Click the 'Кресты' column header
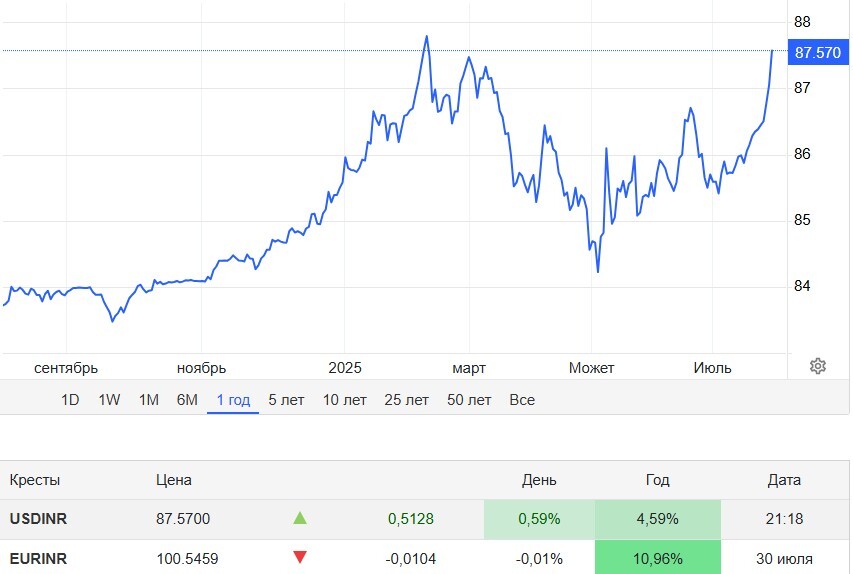 [x=35, y=480]
